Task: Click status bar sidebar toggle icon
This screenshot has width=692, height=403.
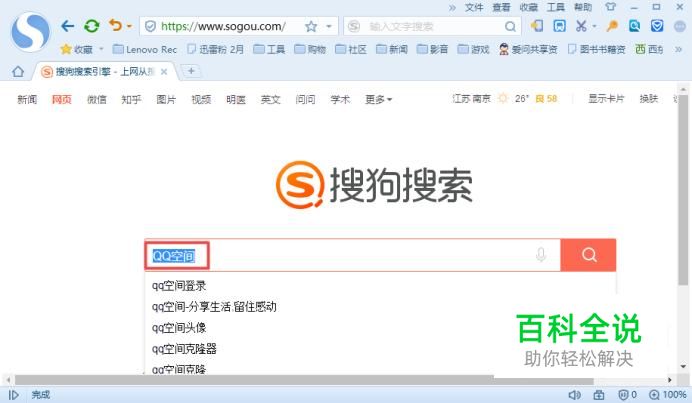Action: (14, 395)
